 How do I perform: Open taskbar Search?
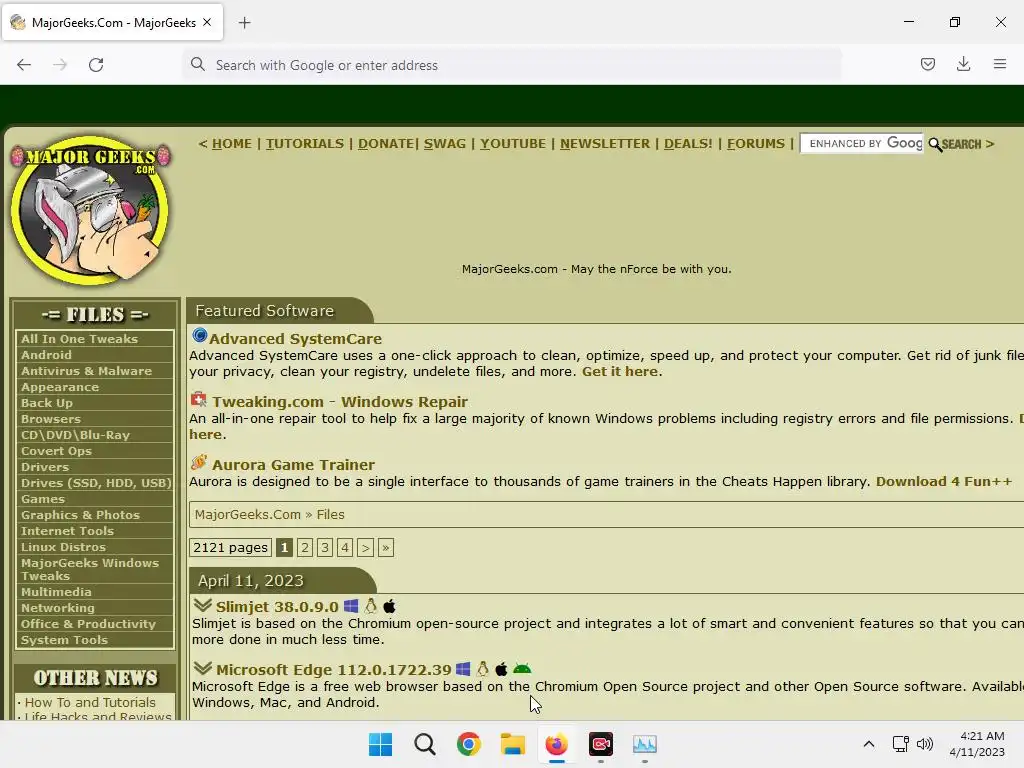[424, 744]
